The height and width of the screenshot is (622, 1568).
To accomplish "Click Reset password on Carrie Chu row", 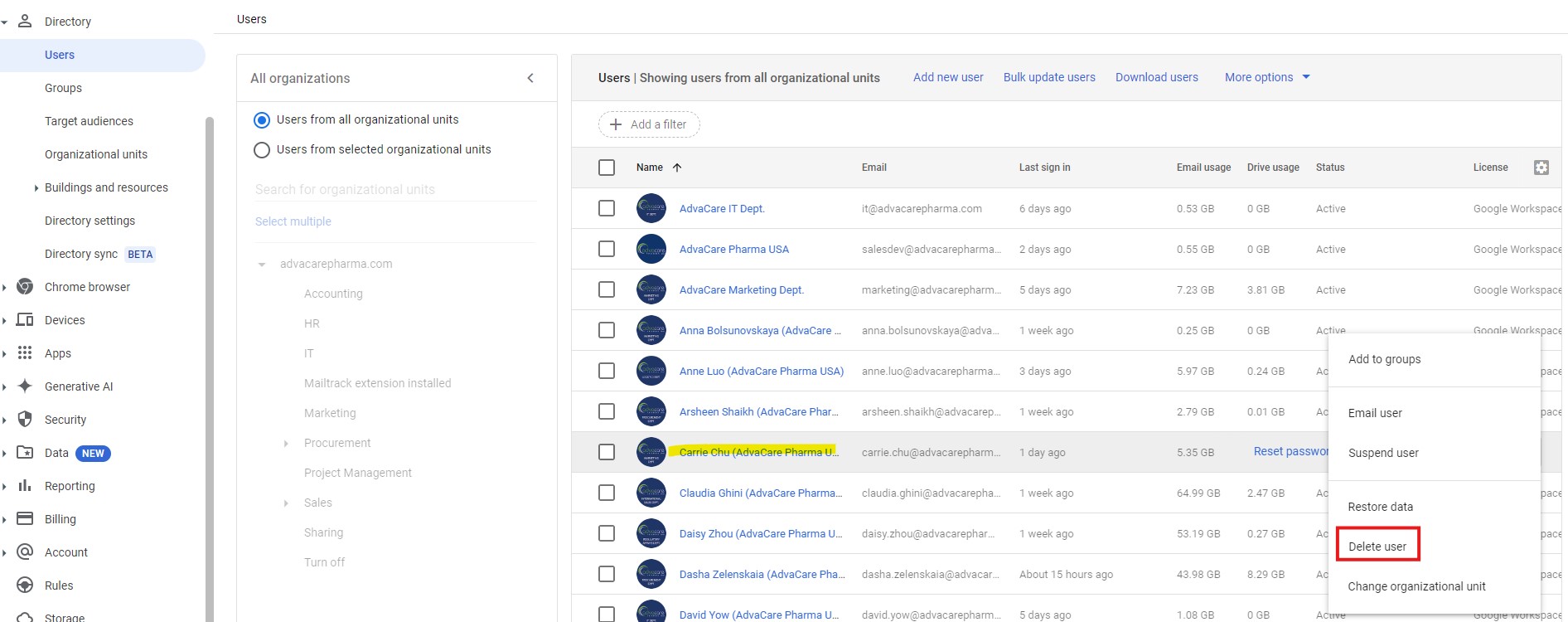I will click(1291, 451).
